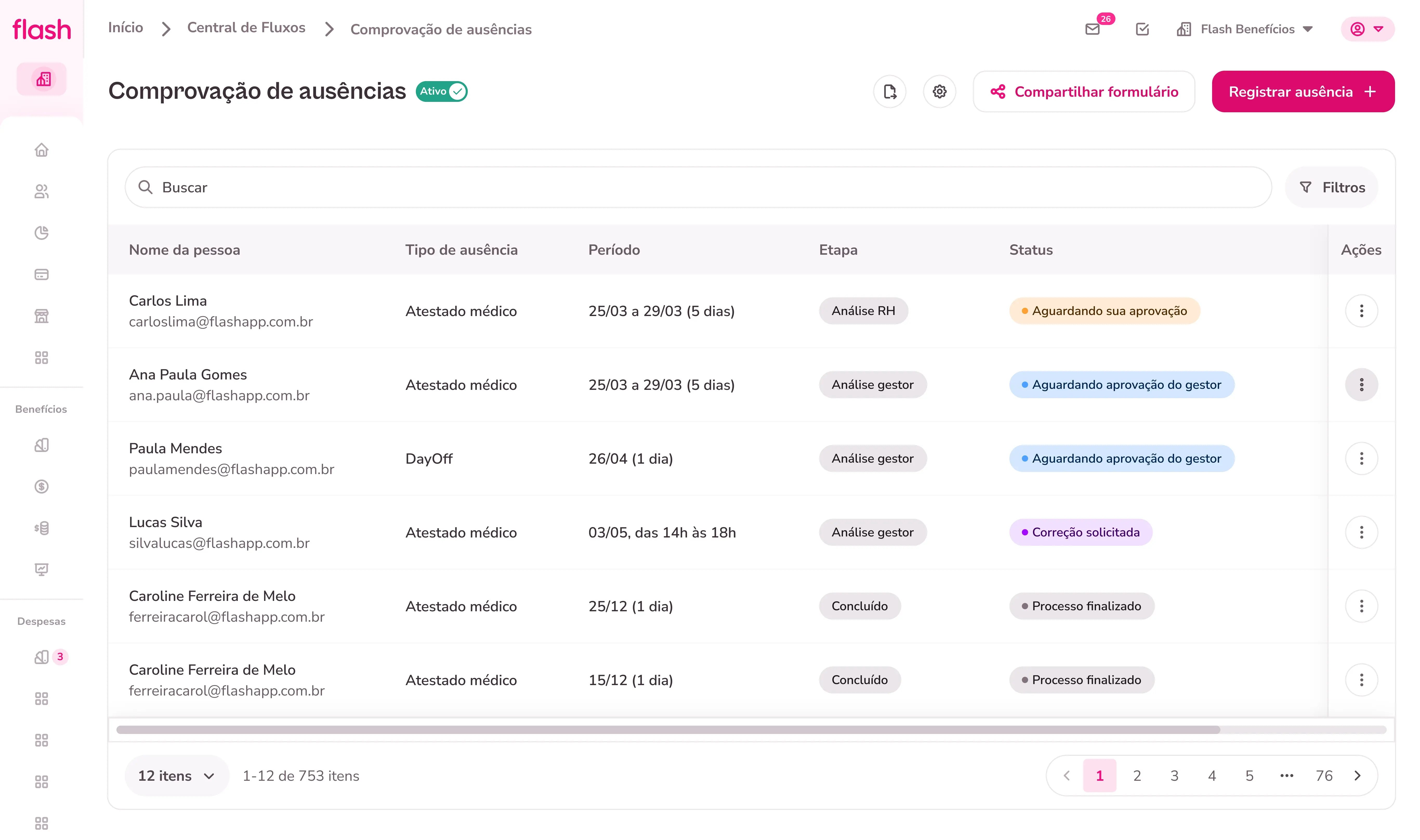Image resolution: width=1420 pixels, height=840 pixels.
Task: Click email paulamendes@flashapp.com.br
Action: pos(232,469)
